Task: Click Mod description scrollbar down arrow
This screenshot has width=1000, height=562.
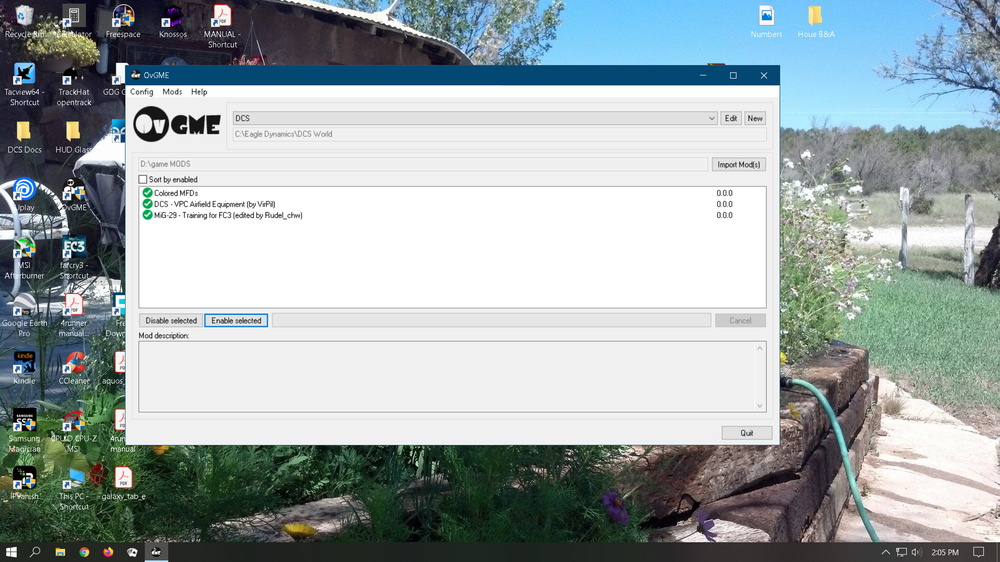Action: click(760, 406)
